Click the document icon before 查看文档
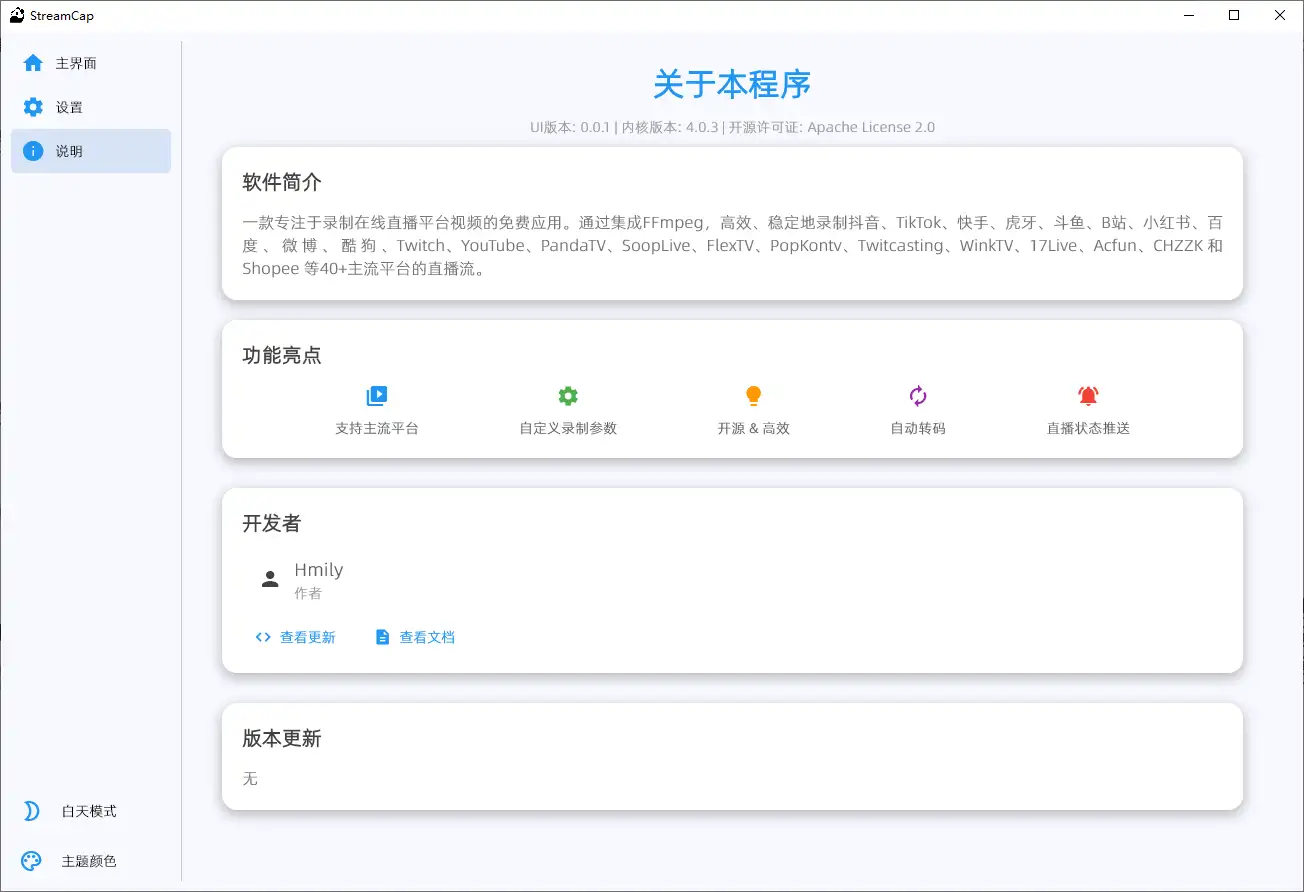Screen dimensions: 1304x892 coord(383,636)
